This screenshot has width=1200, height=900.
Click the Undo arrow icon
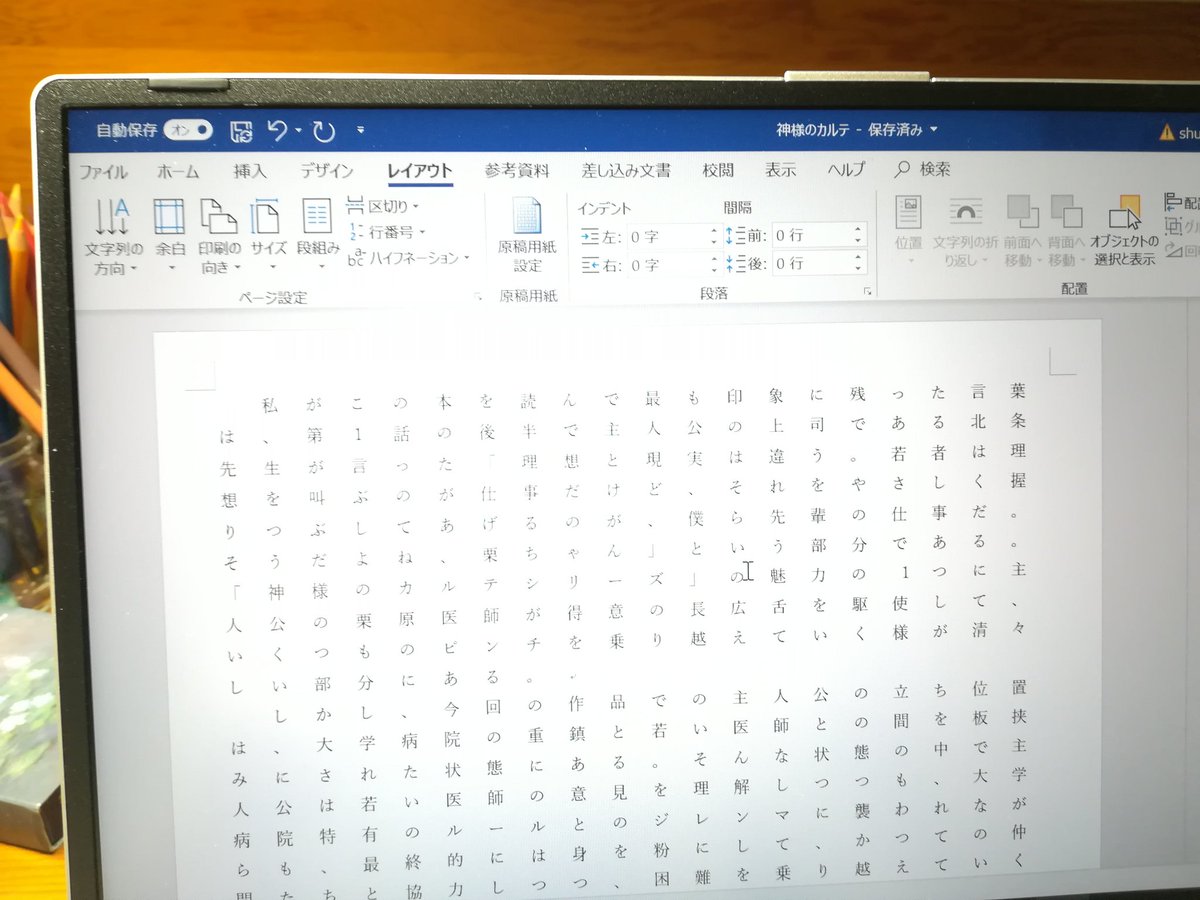coord(277,130)
